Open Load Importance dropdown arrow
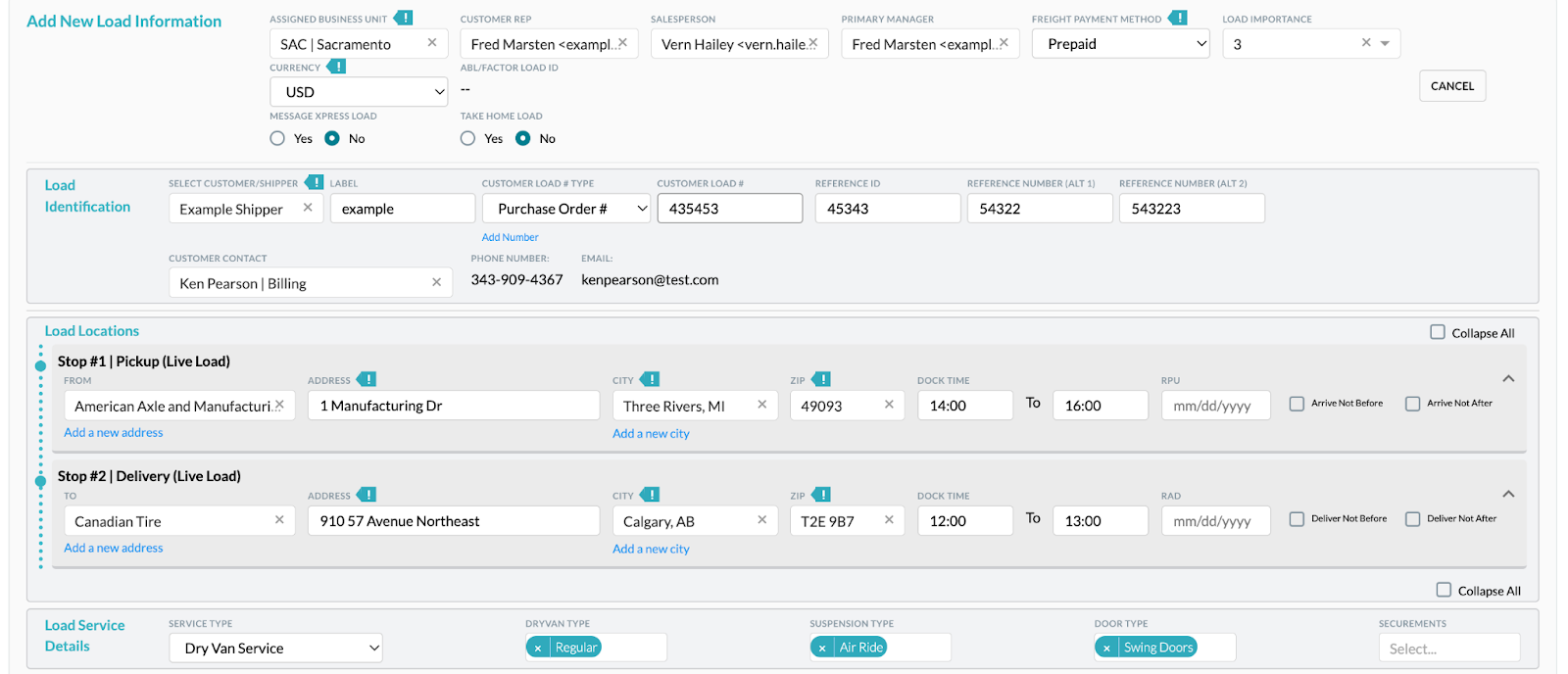The height and width of the screenshot is (674, 1568). click(x=1385, y=43)
